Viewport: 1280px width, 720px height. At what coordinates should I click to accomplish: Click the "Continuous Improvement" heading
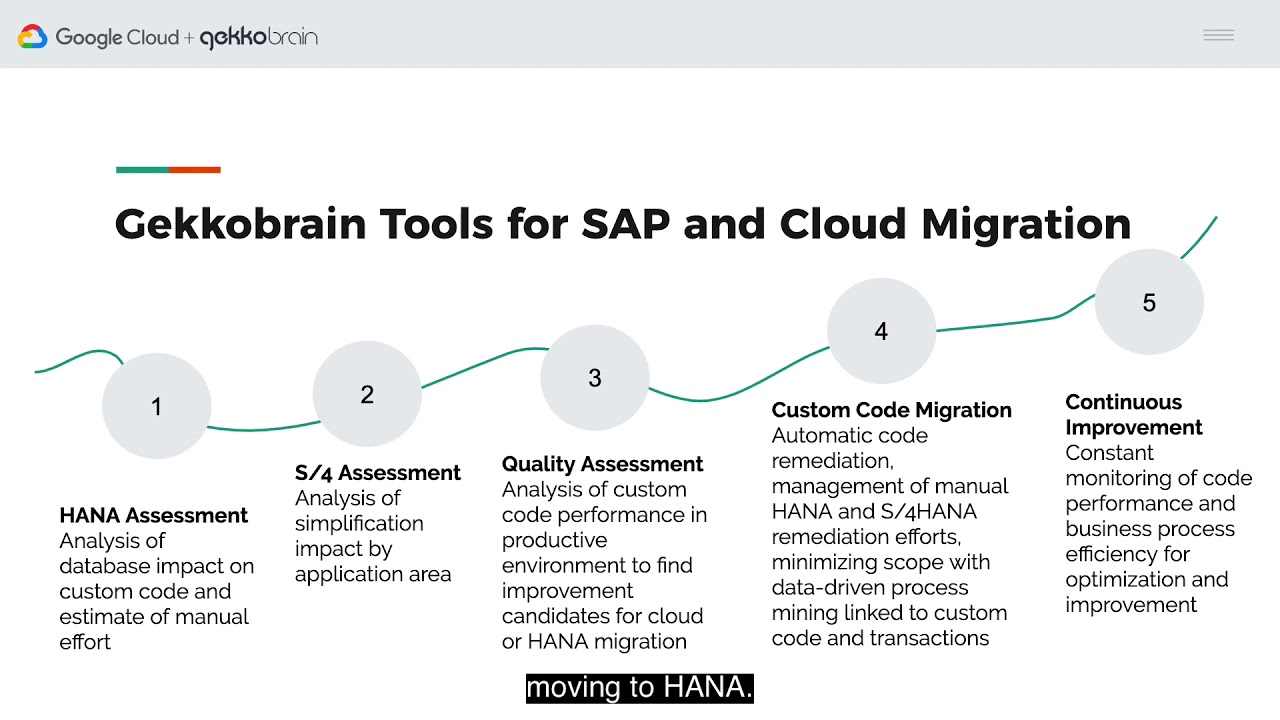pos(1134,414)
